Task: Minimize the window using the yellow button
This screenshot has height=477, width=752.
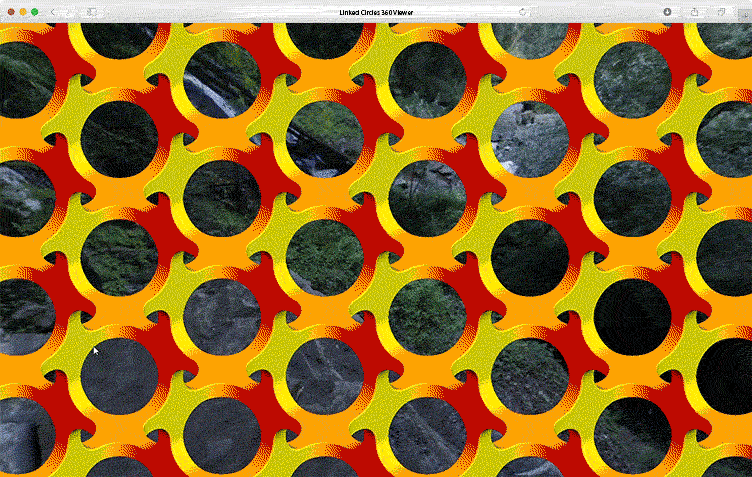Action: point(22,11)
